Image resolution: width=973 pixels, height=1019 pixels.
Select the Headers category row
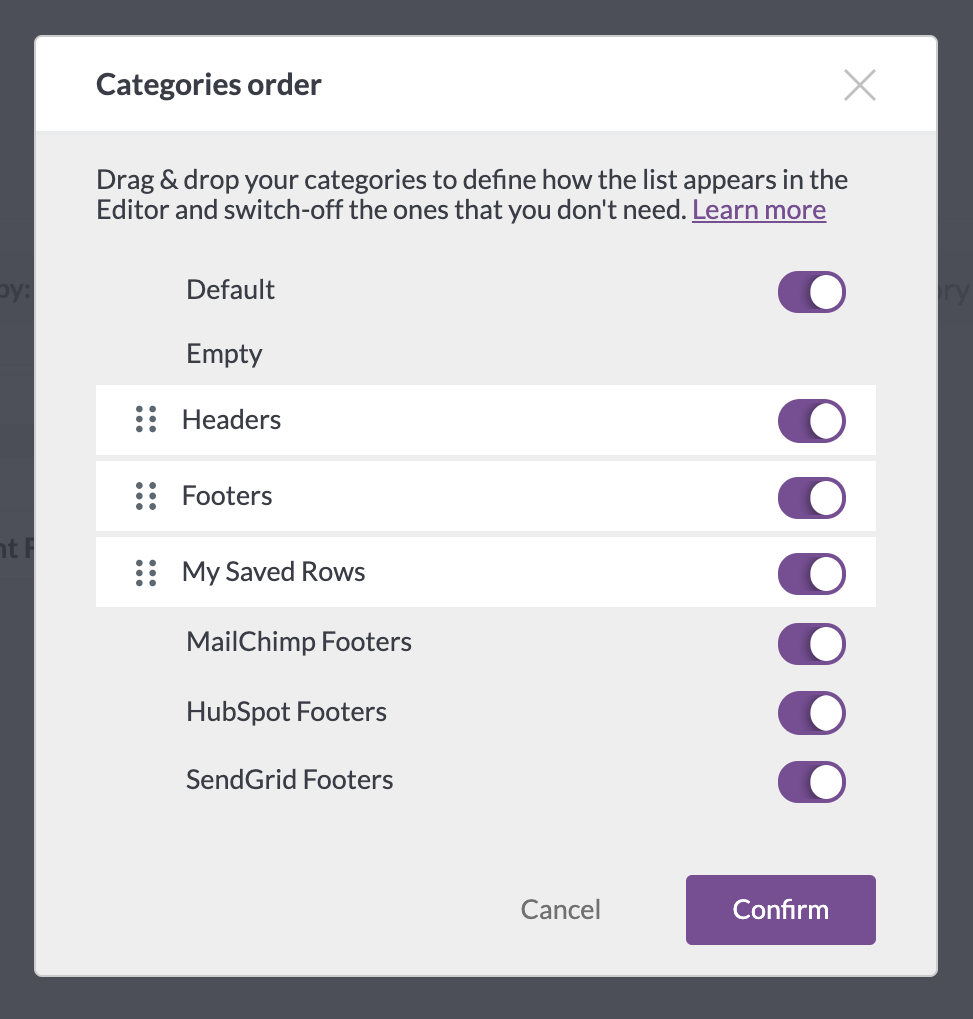pos(486,420)
